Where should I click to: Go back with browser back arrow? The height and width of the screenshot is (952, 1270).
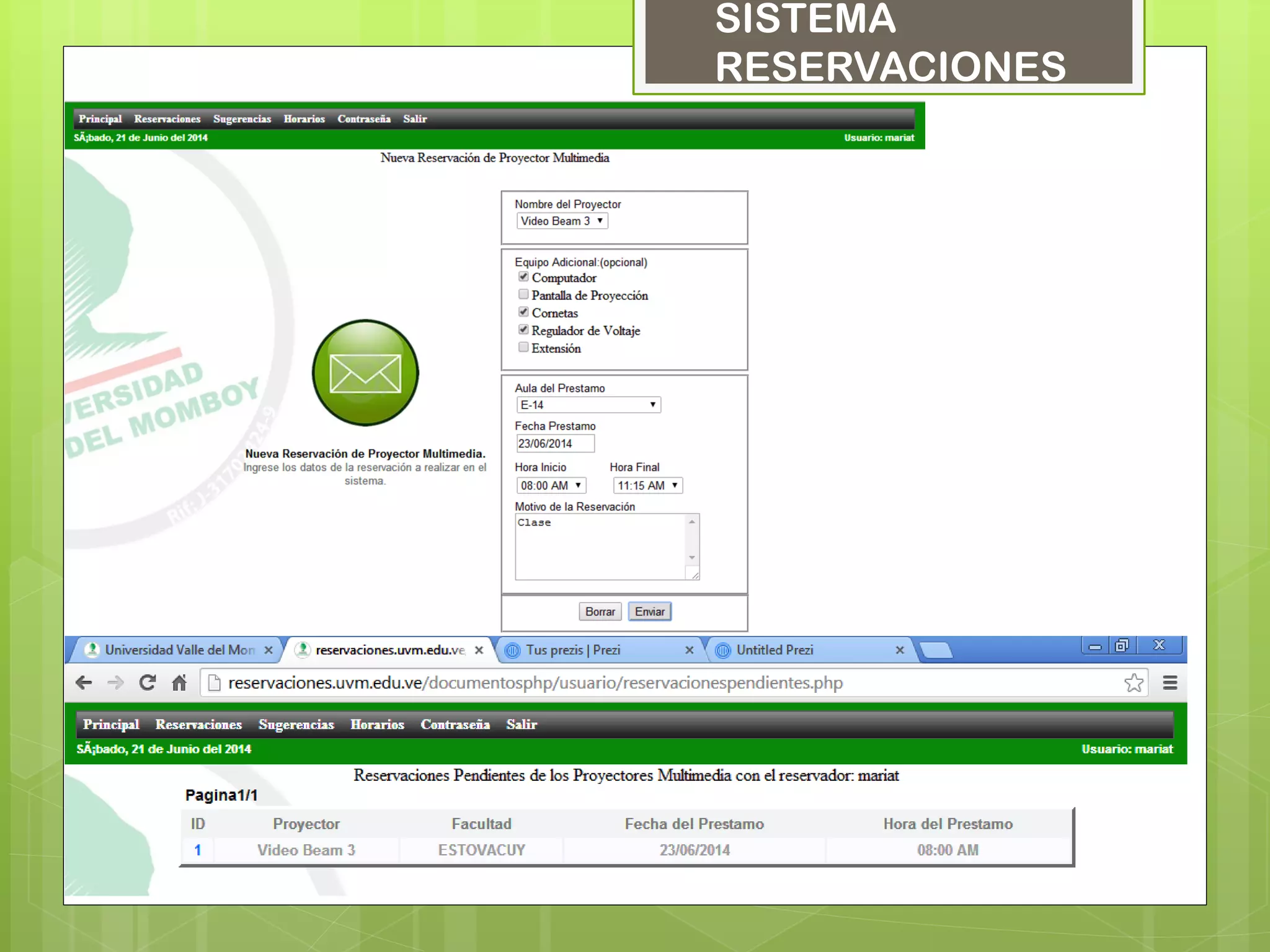[x=84, y=683]
